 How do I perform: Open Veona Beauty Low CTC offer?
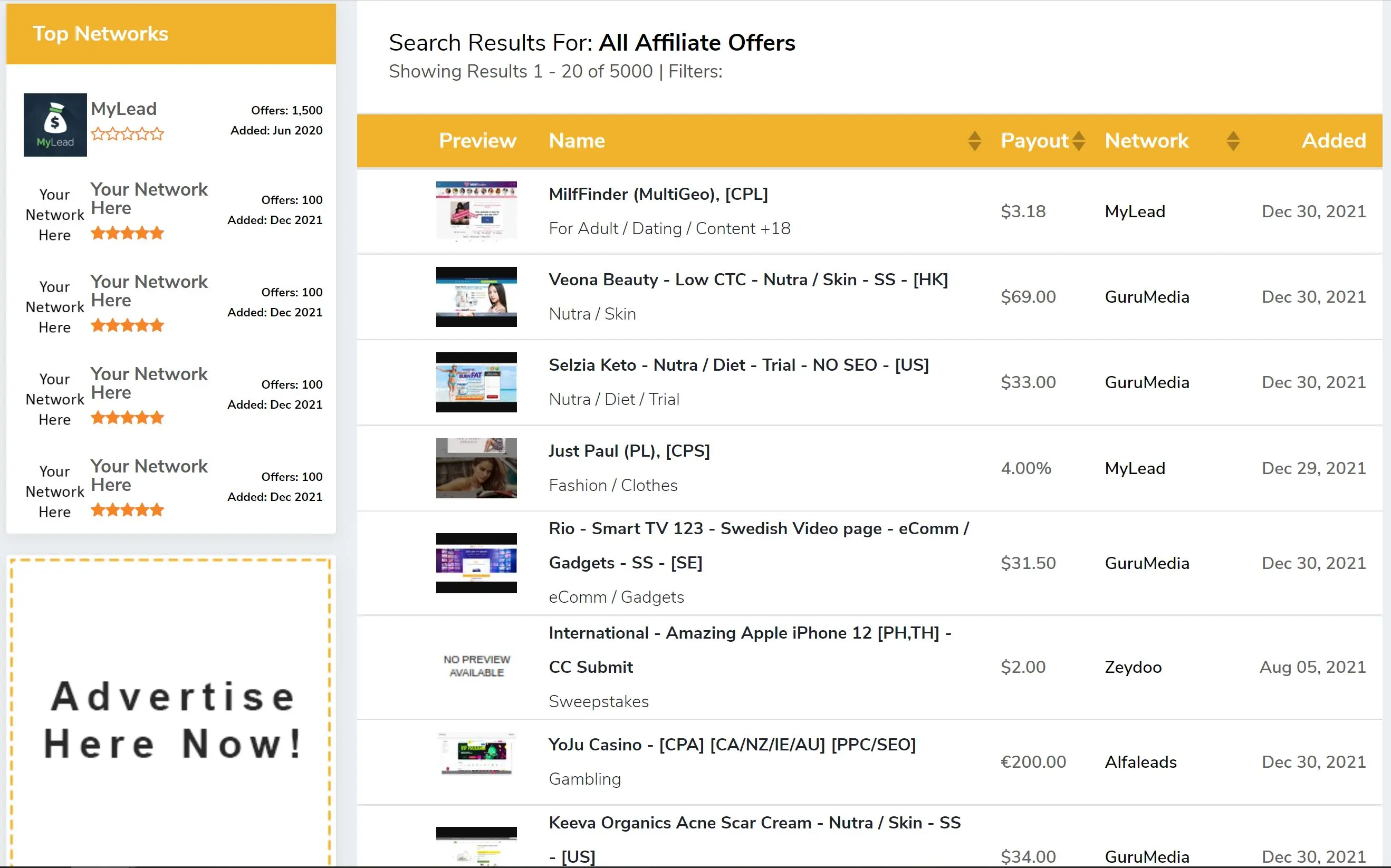pos(747,279)
